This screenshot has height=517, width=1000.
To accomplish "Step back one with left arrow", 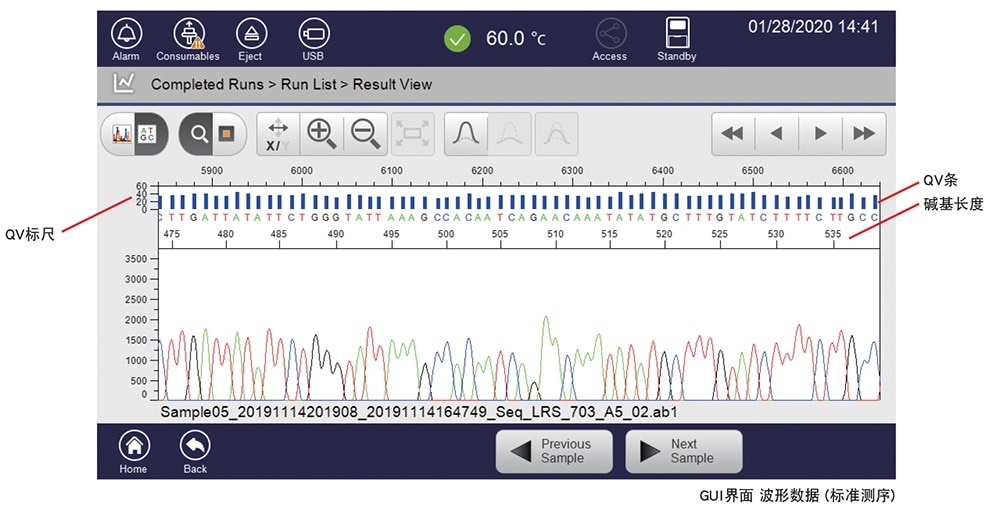I will click(x=776, y=134).
